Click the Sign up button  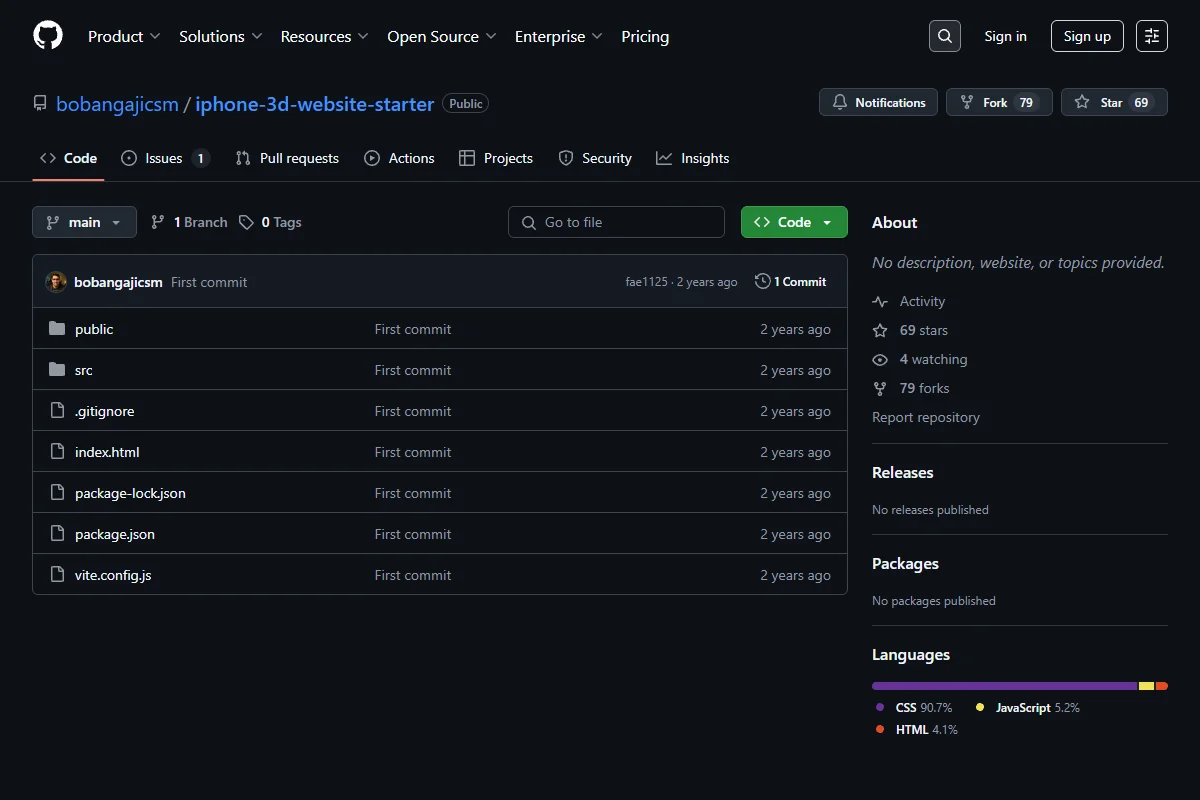(1087, 36)
